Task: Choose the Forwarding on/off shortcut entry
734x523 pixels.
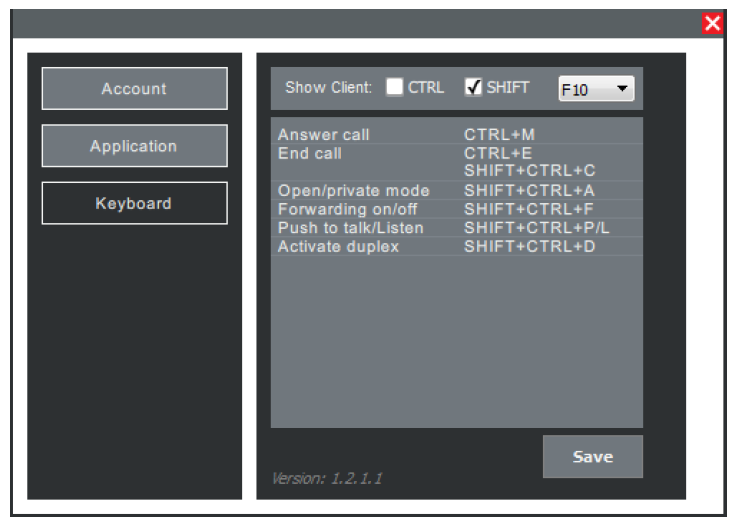Action: 347,210
